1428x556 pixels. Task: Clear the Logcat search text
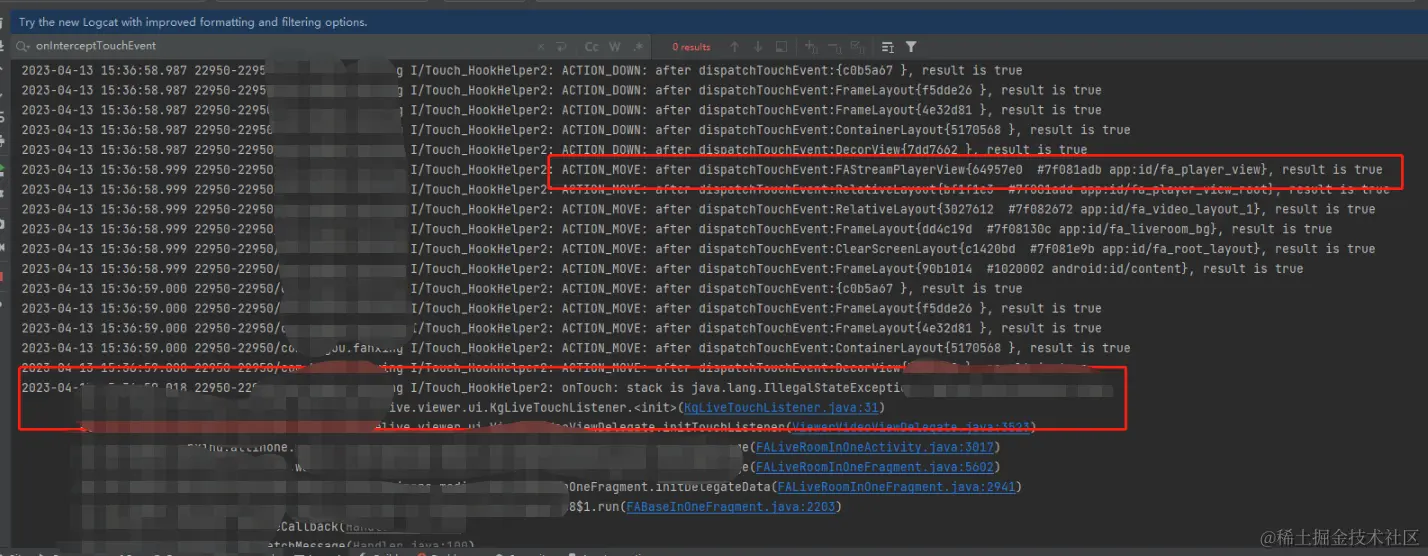coord(542,47)
